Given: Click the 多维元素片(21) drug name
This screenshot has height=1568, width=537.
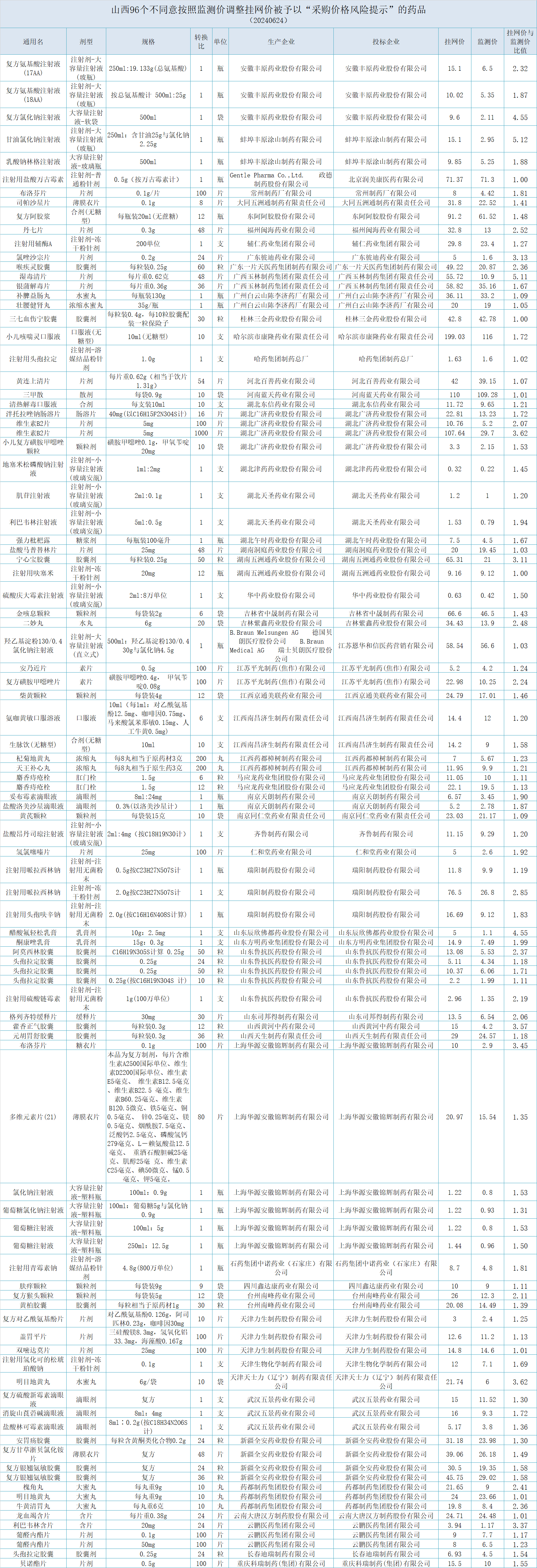Looking at the screenshot, I should (33, 1117).
